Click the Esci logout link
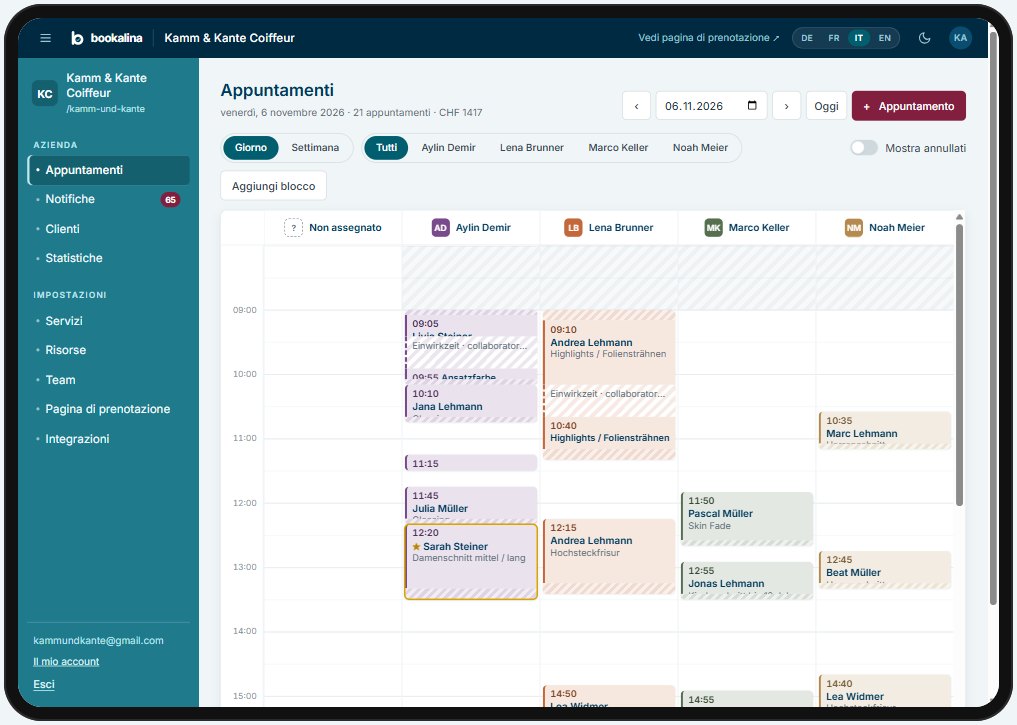Screen dimensions: 1017x725 coord(44,684)
